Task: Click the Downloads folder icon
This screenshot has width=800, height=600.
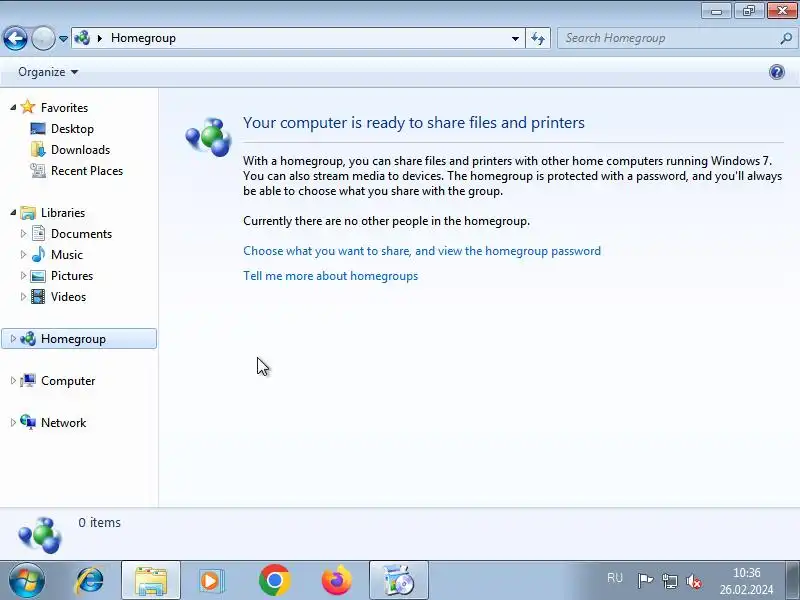Action: click(x=38, y=149)
